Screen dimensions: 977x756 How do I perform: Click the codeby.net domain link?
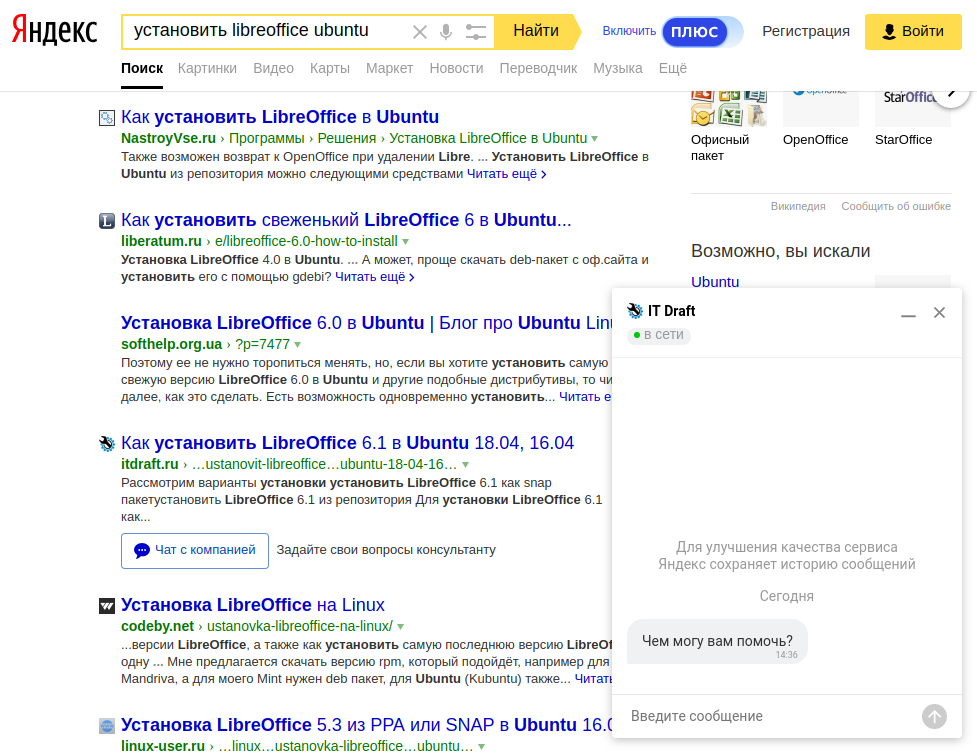[157, 626]
